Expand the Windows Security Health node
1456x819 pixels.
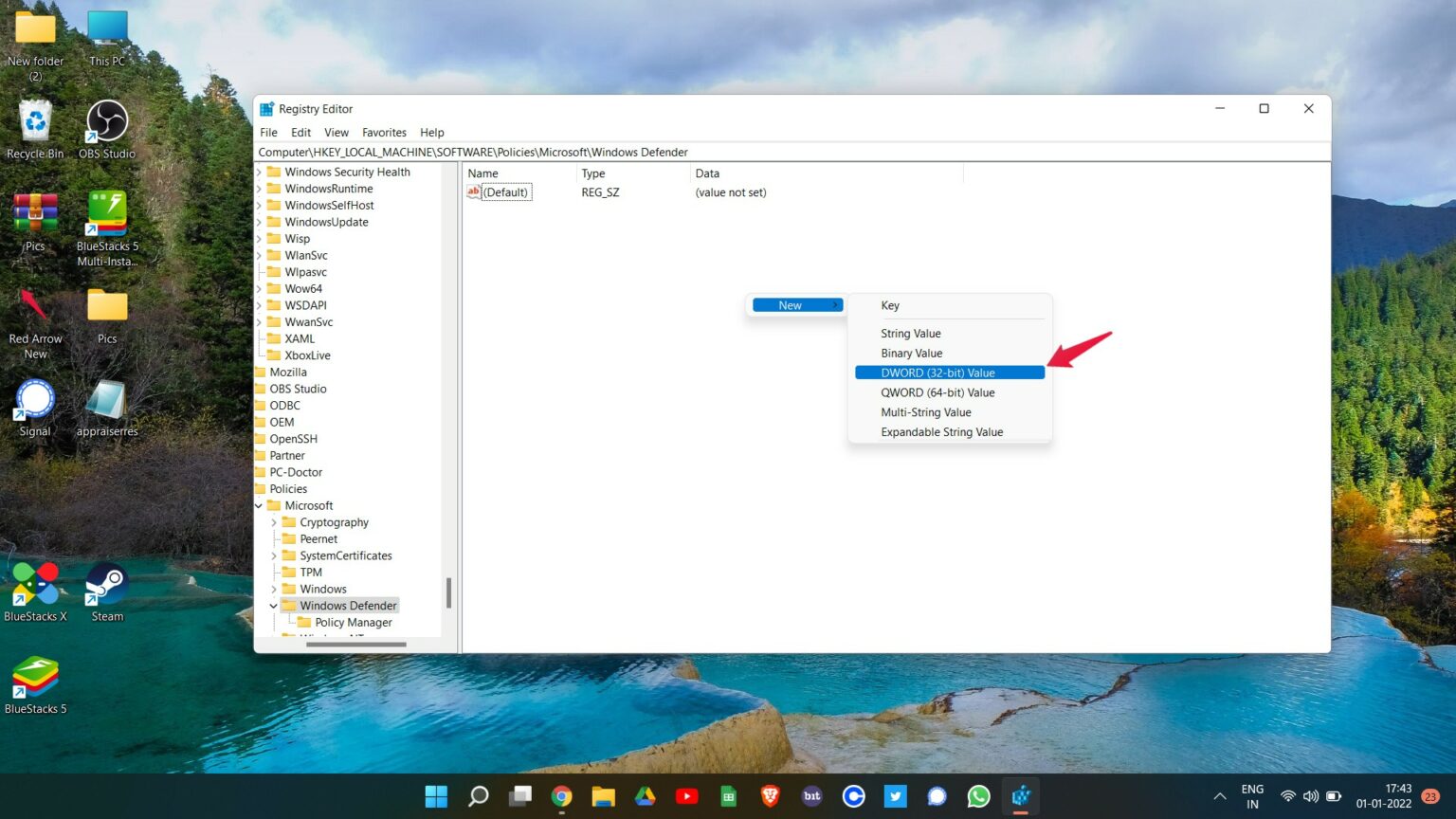pyautogui.click(x=260, y=172)
